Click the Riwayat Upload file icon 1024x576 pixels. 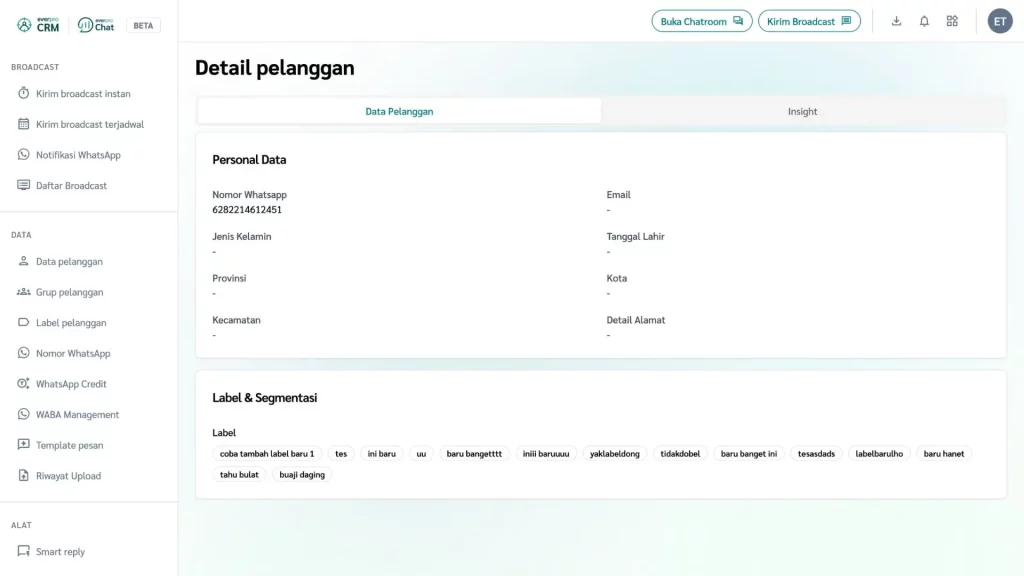(24, 476)
